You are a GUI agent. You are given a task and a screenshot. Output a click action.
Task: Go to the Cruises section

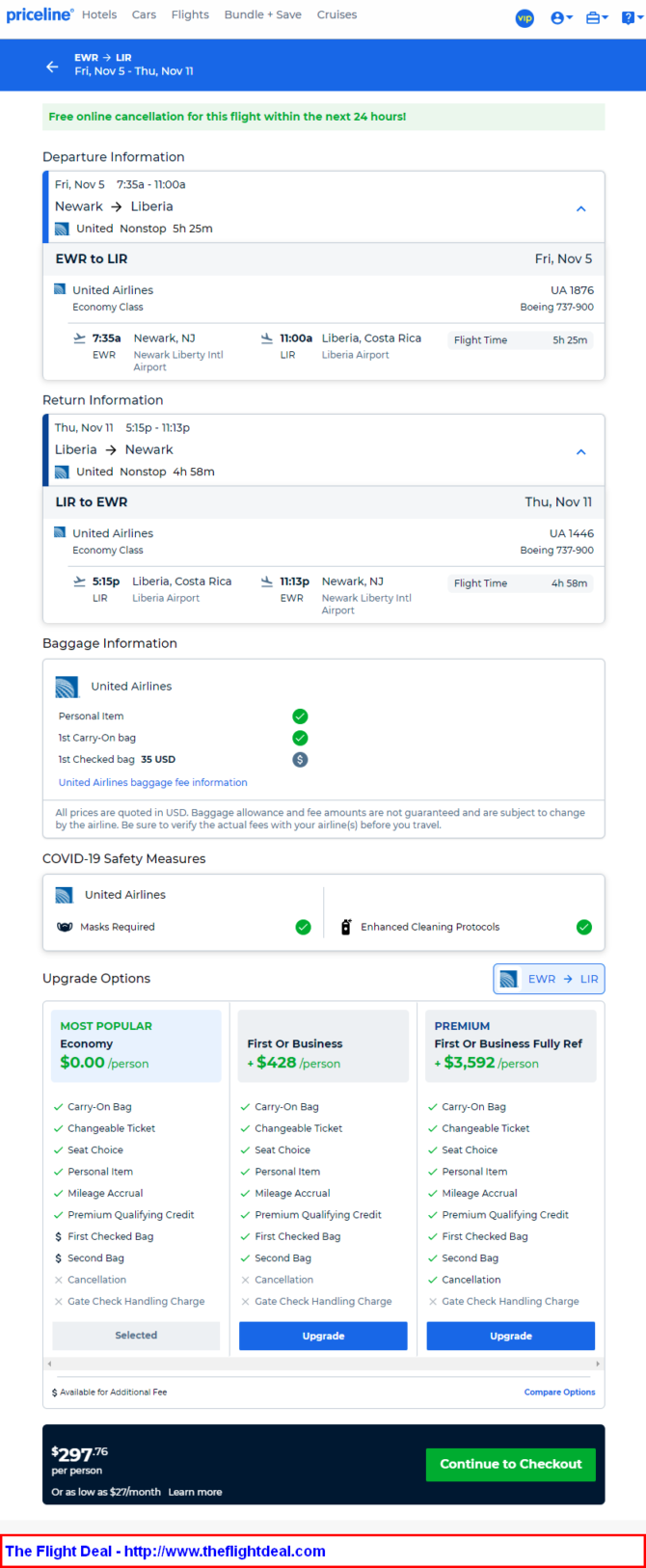pos(336,14)
